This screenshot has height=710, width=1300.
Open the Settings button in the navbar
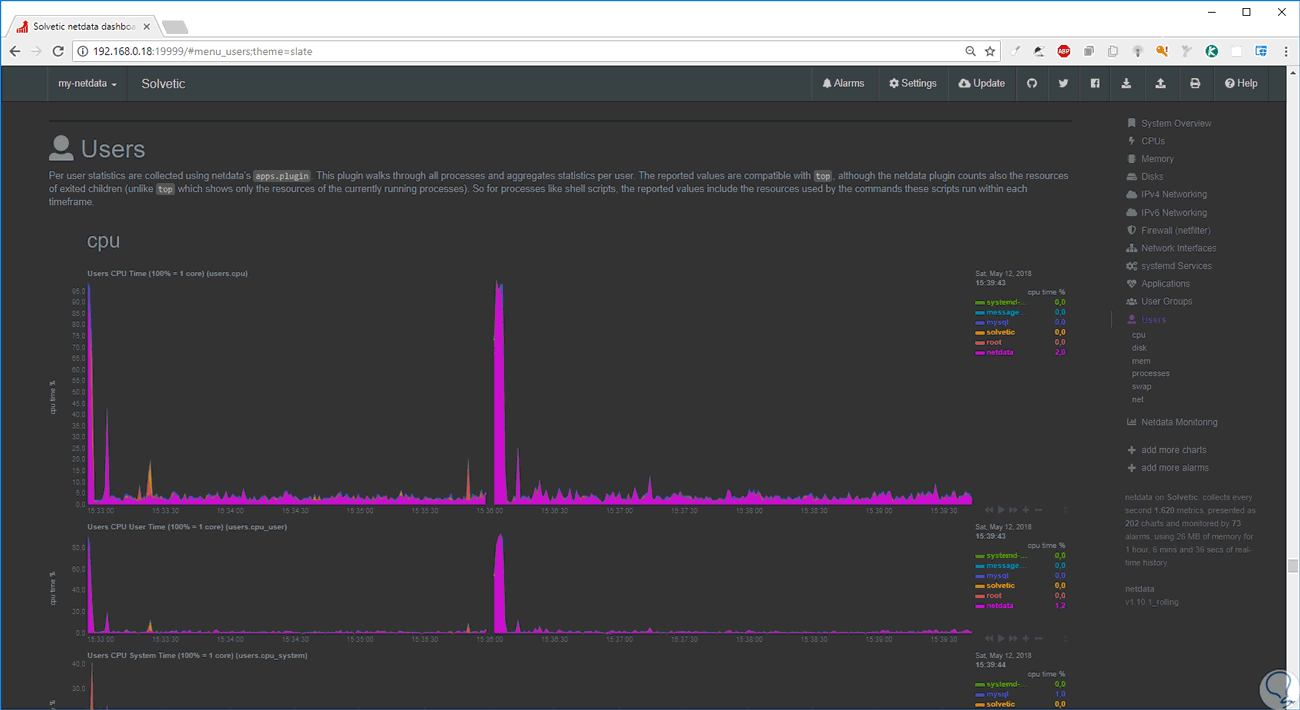point(913,84)
